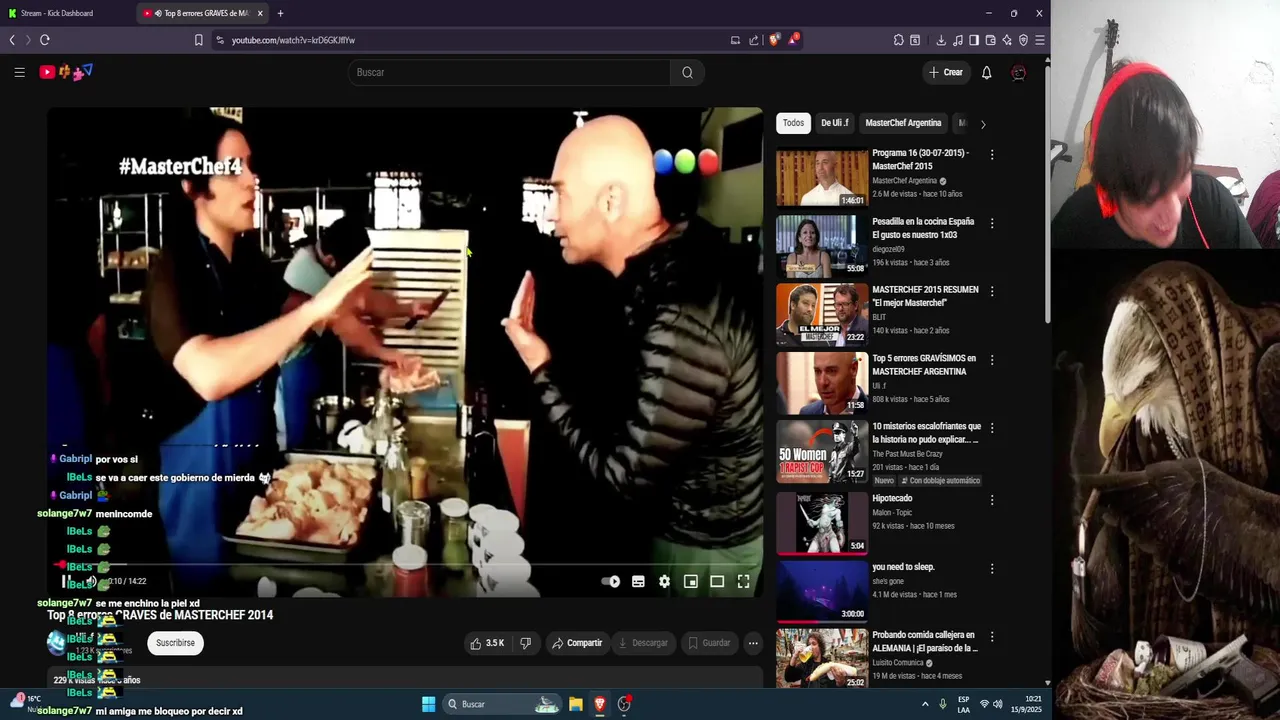
Task: Switch to Stream - Kick Dashboard tab
Action: 66,13
